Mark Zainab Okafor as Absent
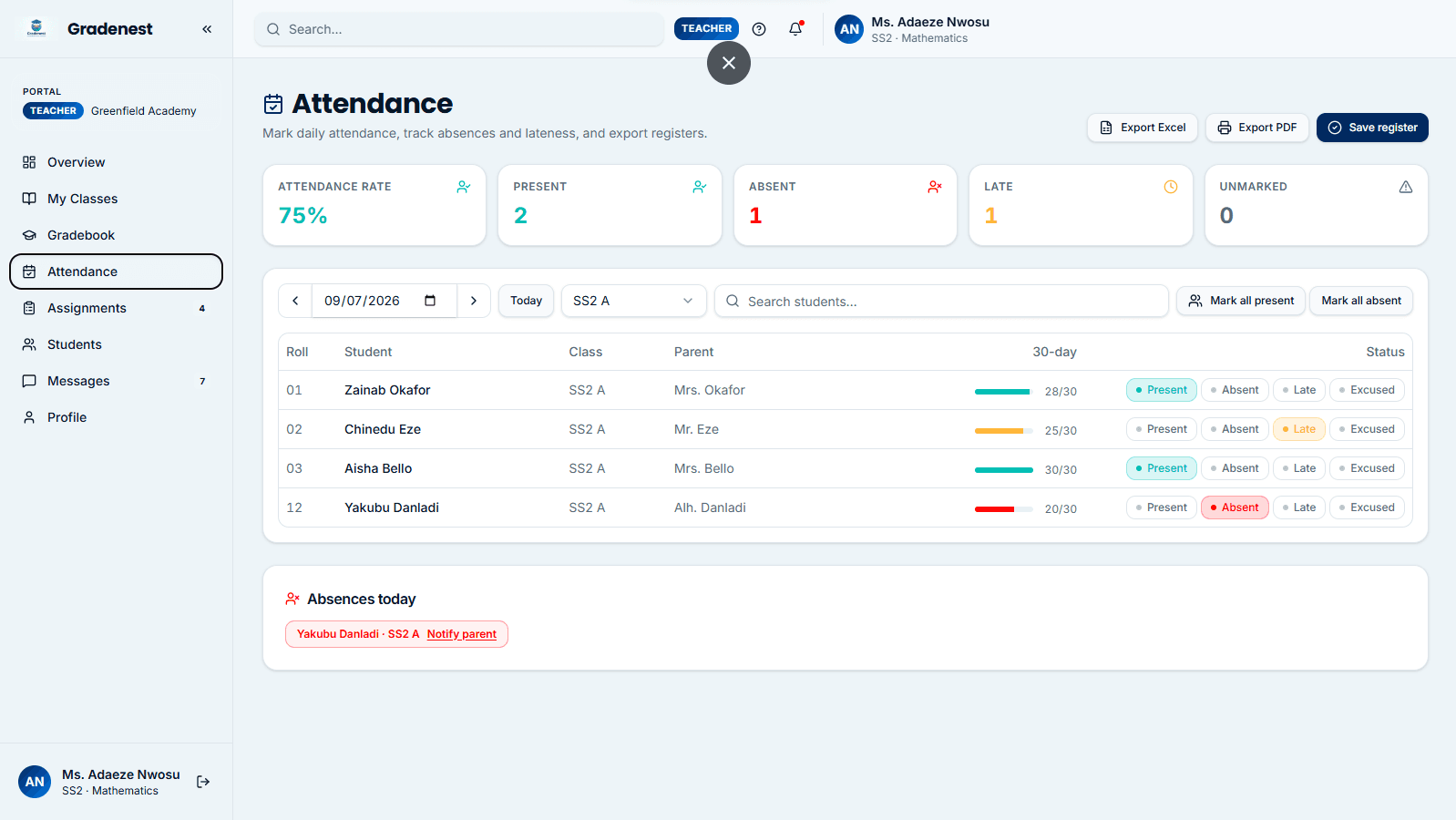Image resolution: width=1456 pixels, height=820 pixels. [1235, 390]
